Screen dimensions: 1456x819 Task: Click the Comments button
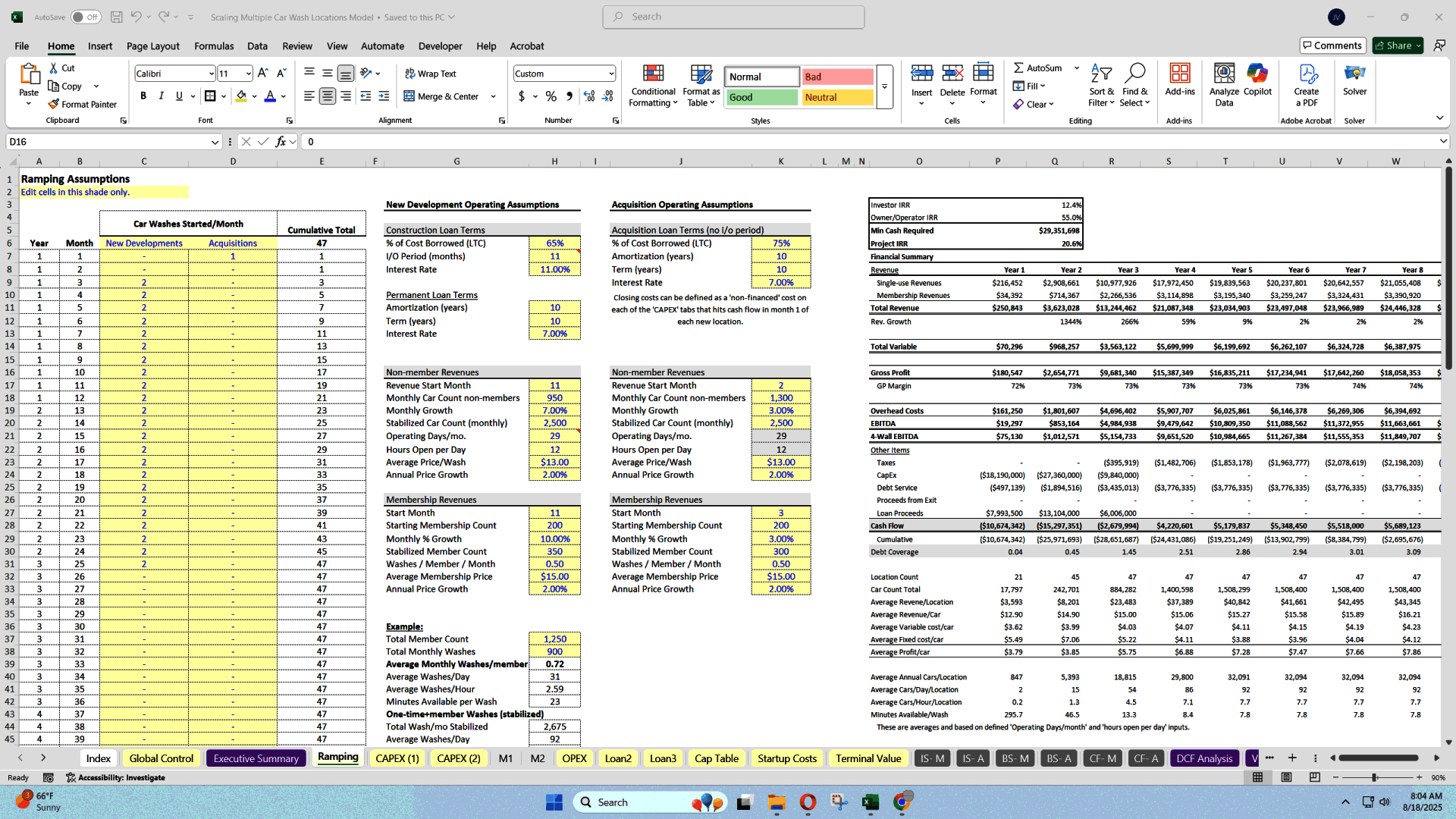pos(1332,45)
